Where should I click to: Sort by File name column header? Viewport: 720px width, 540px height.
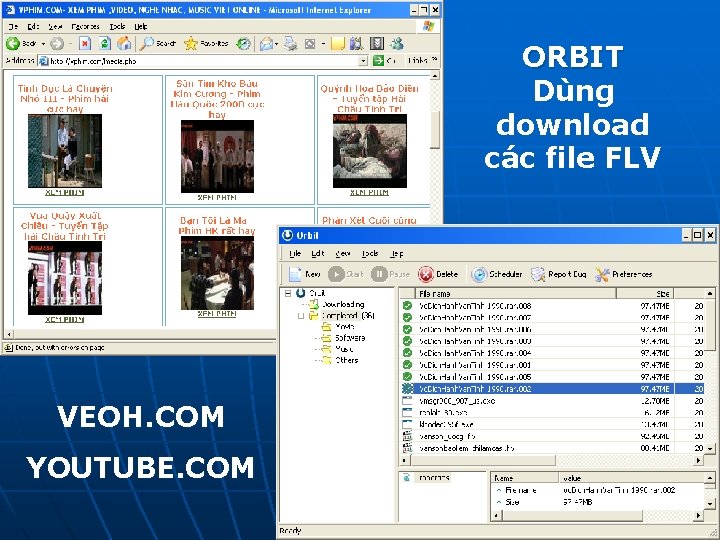pyautogui.click(x=515, y=293)
